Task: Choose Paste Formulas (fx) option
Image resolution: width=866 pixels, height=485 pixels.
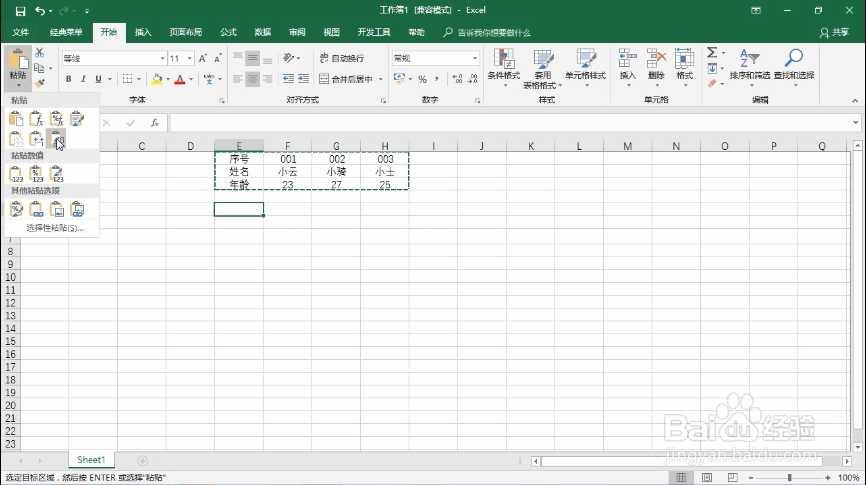Action: [x=36, y=119]
